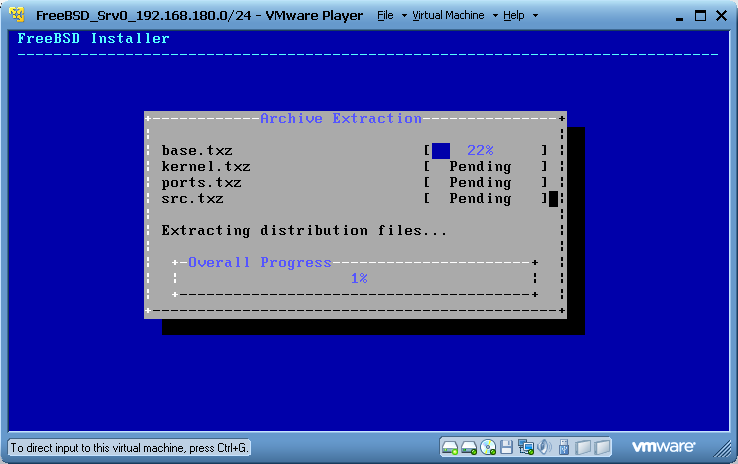Maximize the VMware Player window
This screenshot has height=464, width=738.
click(x=700, y=16)
